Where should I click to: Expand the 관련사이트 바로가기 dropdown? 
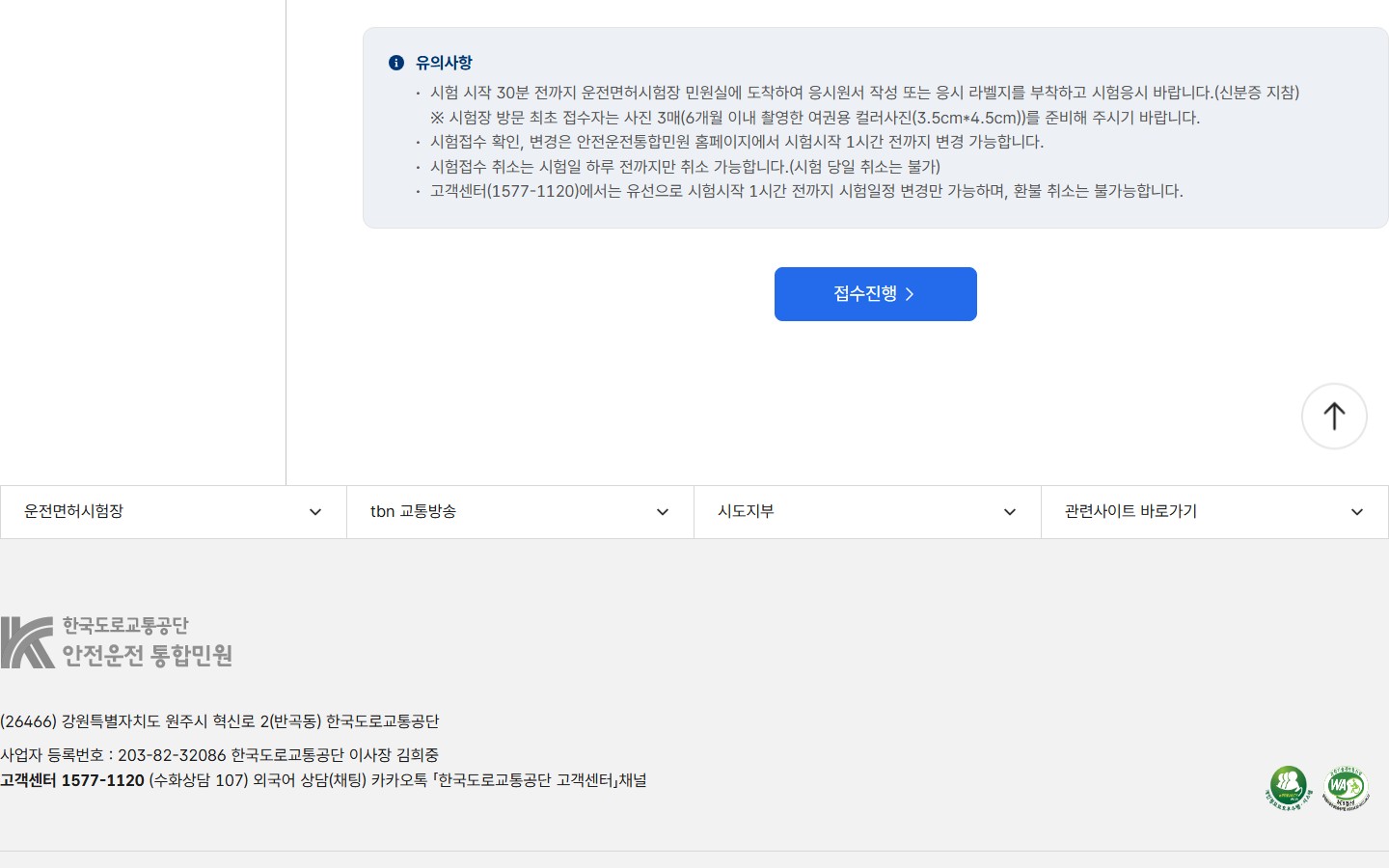pyautogui.click(x=1215, y=512)
